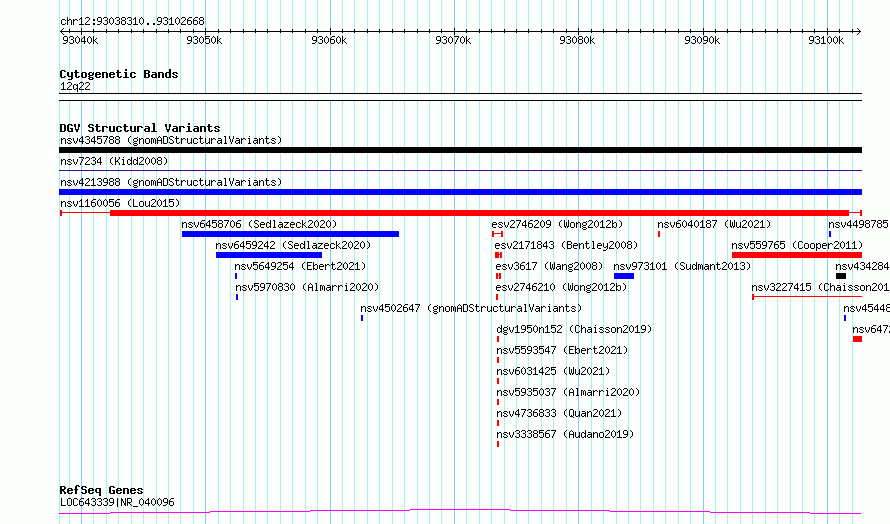Open nsv4502647 (gnomADStructuralVariants) label
Image resolution: width=890 pixels, height=524 pixels.
tap(471, 308)
